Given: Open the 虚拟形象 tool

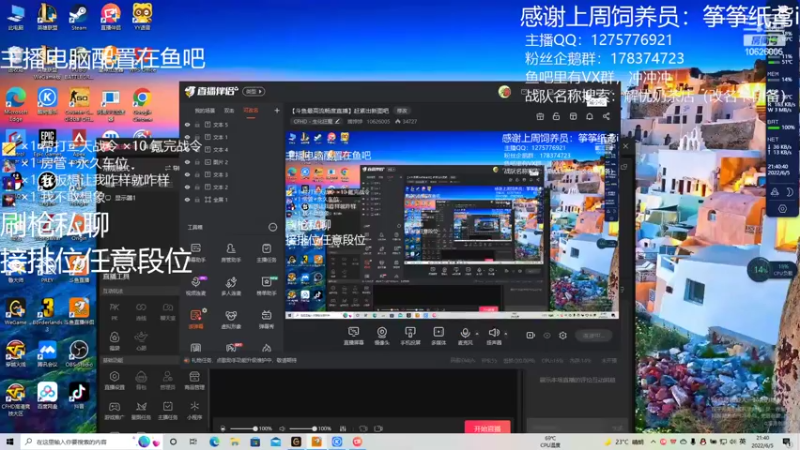Looking at the screenshot, I should tap(231, 319).
